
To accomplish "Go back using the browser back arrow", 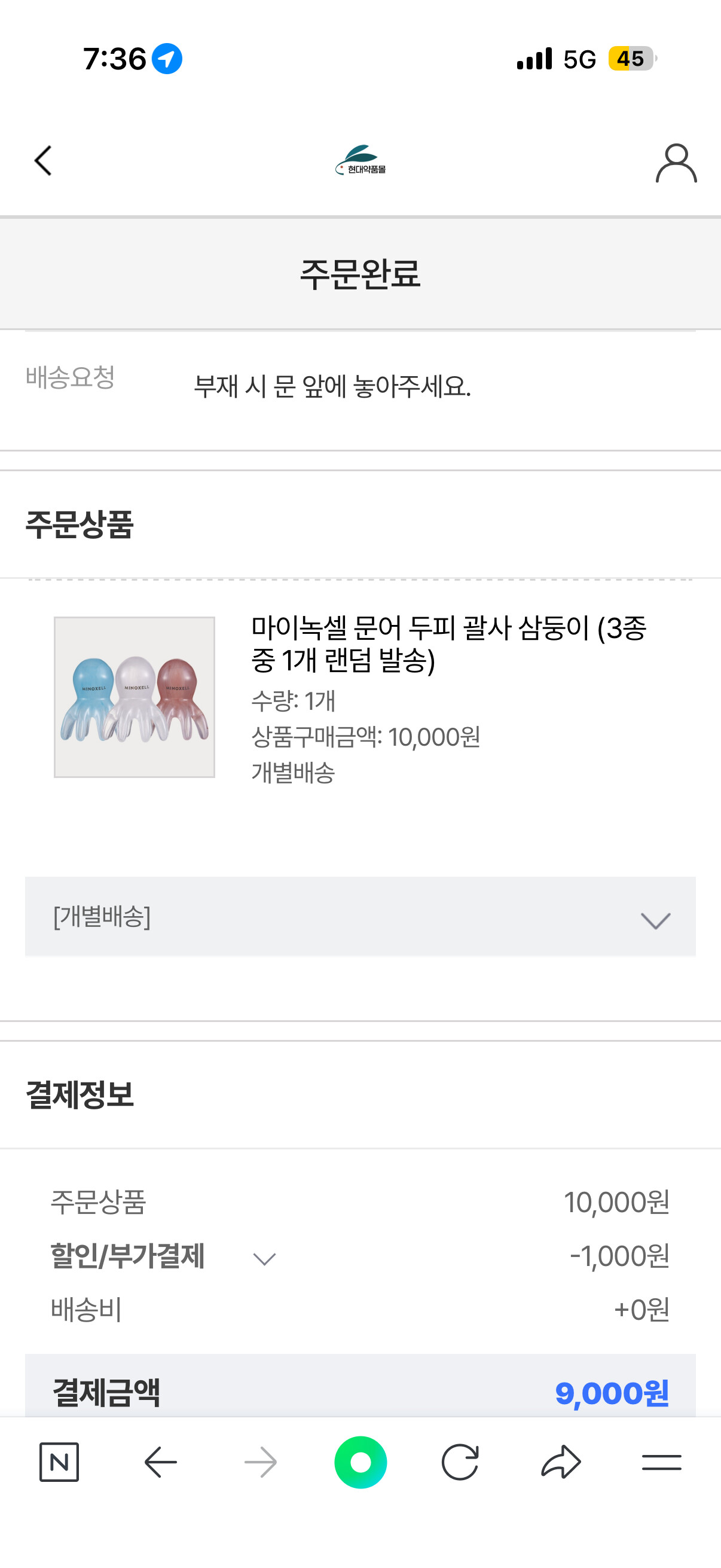I will pos(160,1462).
